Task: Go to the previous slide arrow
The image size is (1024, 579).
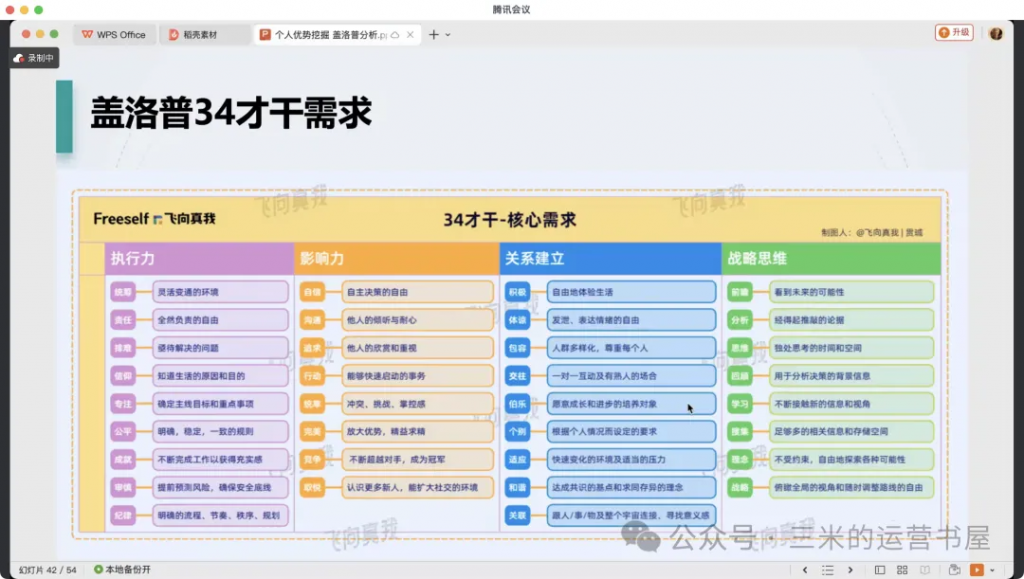Action: tap(805, 570)
